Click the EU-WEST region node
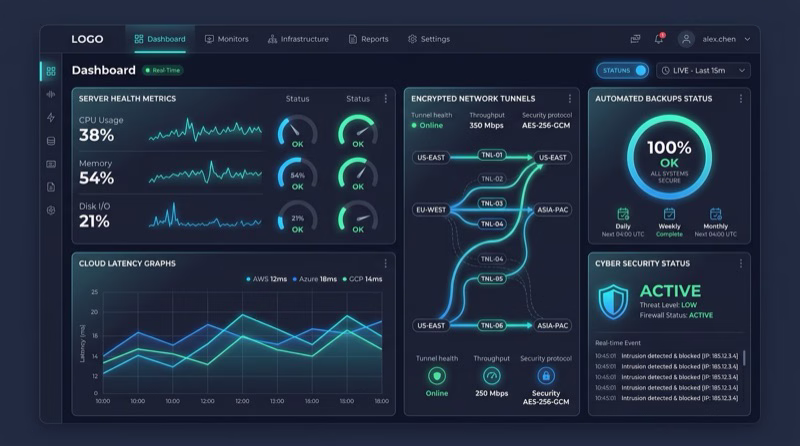800x446 pixels. tap(431, 210)
